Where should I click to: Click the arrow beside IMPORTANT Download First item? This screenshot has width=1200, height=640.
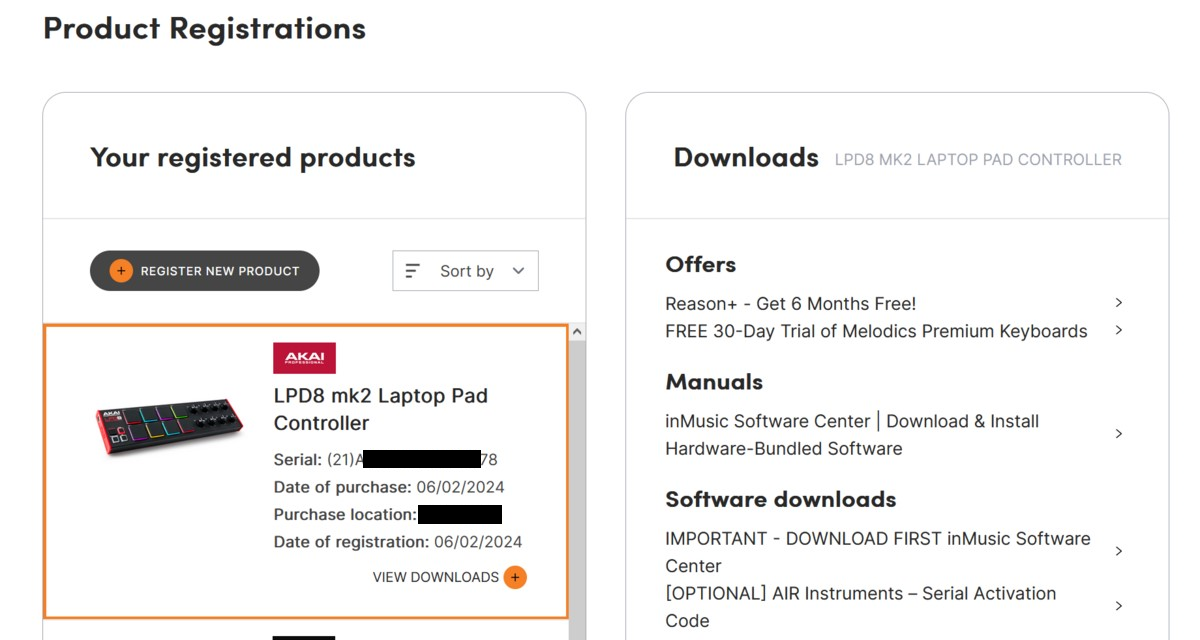click(x=1119, y=551)
